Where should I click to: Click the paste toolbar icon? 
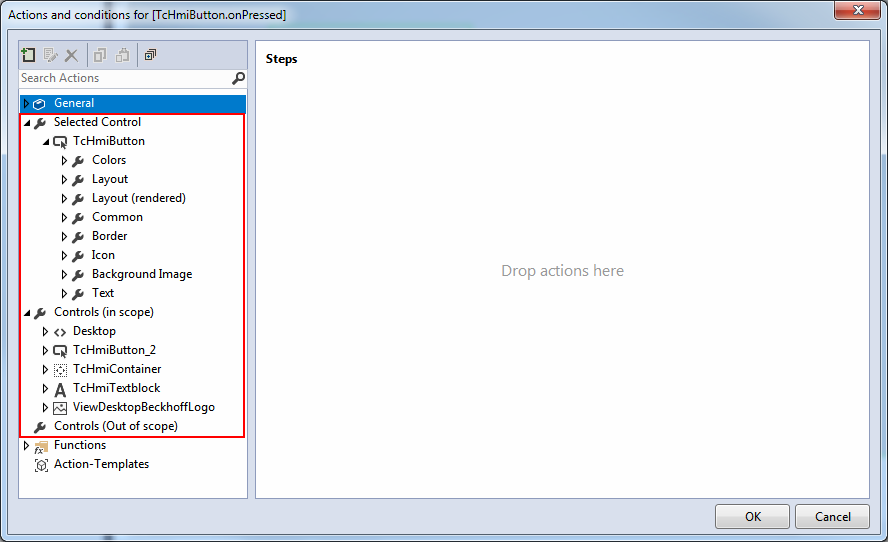coord(122,55)
